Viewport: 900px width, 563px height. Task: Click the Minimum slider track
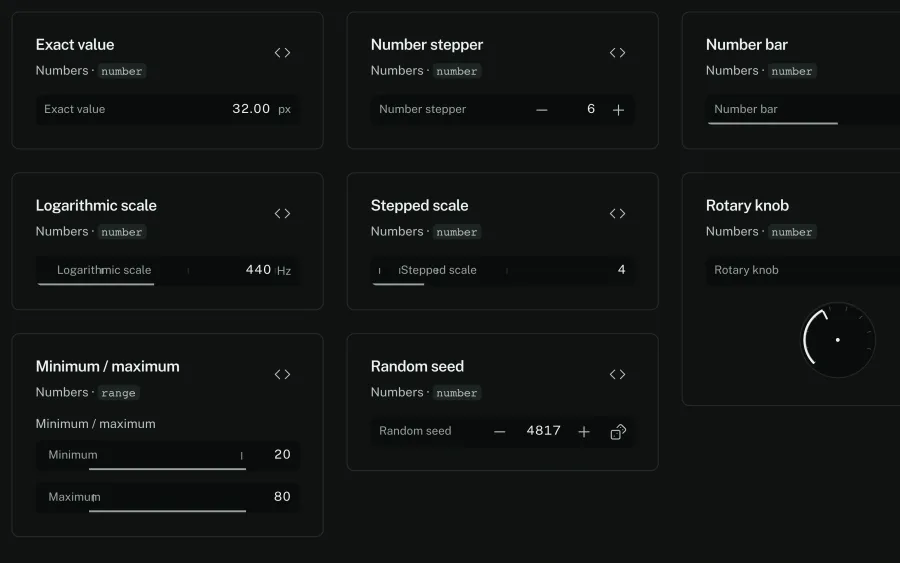pos(167,455)
